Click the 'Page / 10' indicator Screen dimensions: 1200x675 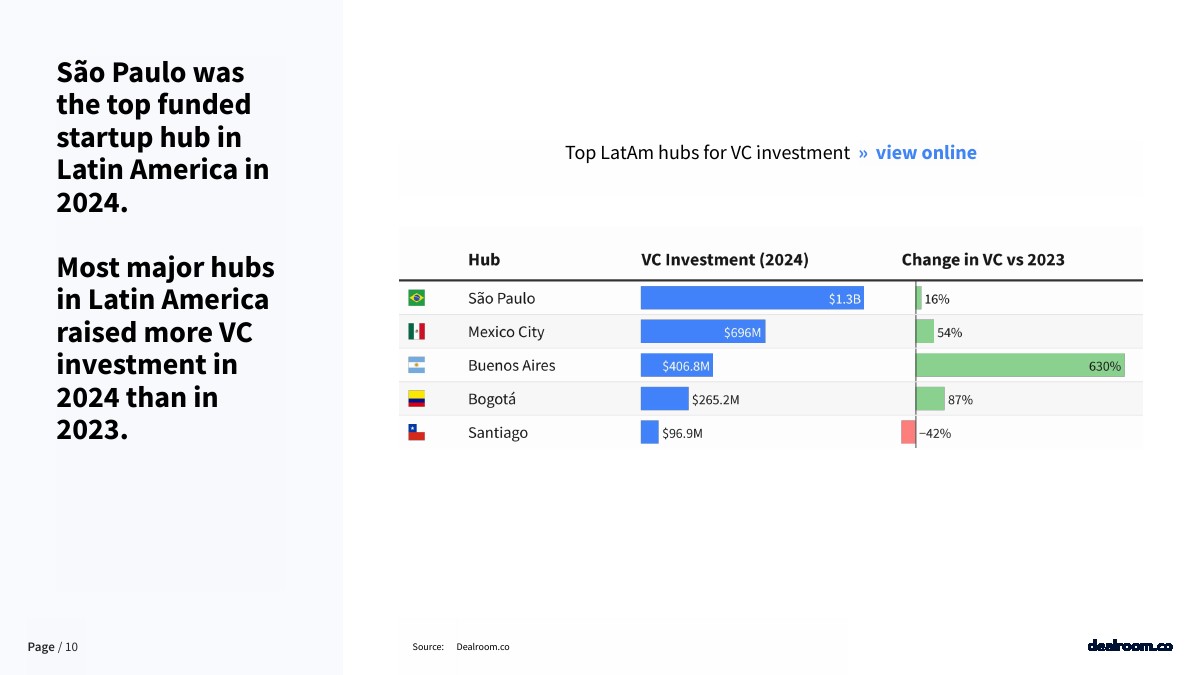click(x=52, y=647)
